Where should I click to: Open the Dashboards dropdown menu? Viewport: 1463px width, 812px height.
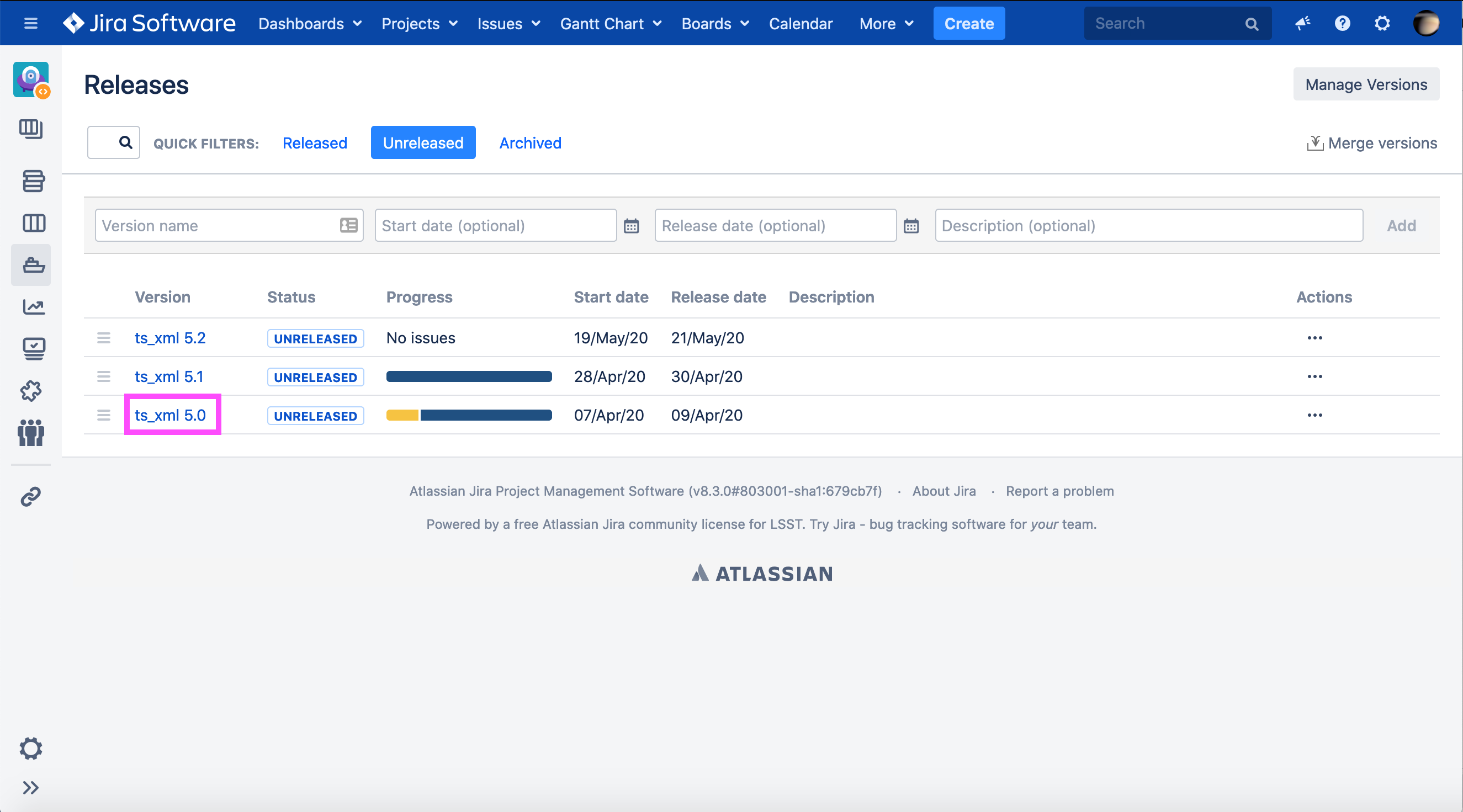click(310, 23)
